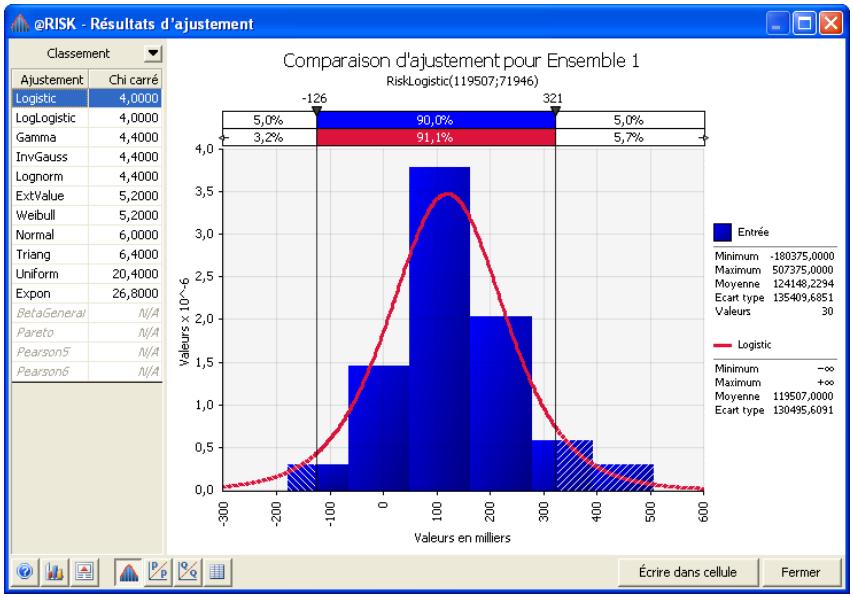Open the Classement ranking dropdown
The image size is (854, 598).
click(x=152, y=51)
